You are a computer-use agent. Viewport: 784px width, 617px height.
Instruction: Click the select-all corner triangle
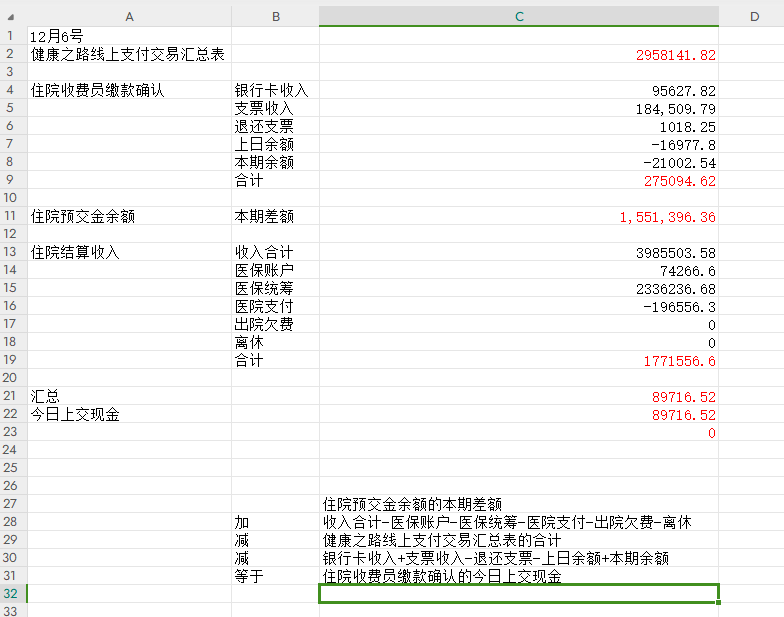pyautogui.click(x=10, y=17)
